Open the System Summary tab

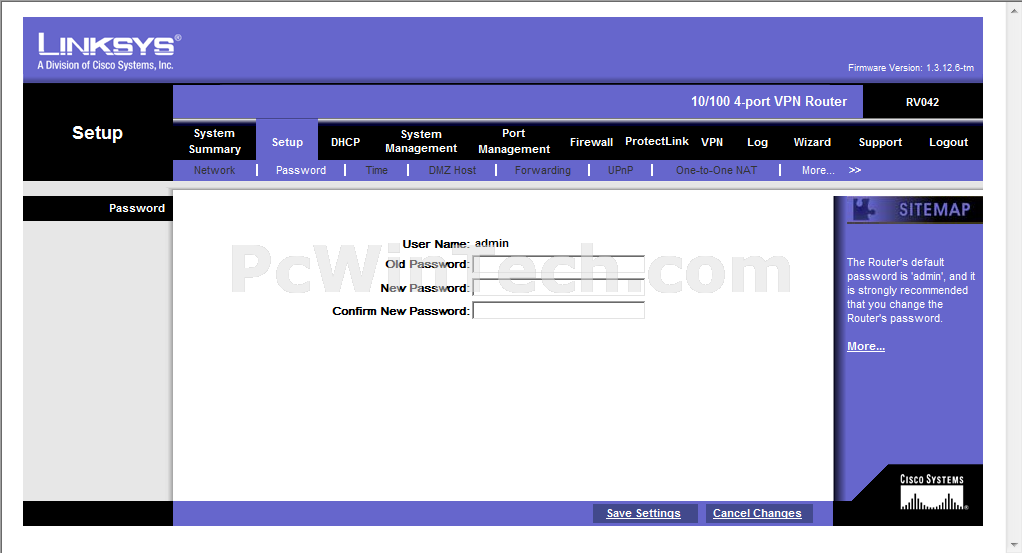[x=214, y=141]
